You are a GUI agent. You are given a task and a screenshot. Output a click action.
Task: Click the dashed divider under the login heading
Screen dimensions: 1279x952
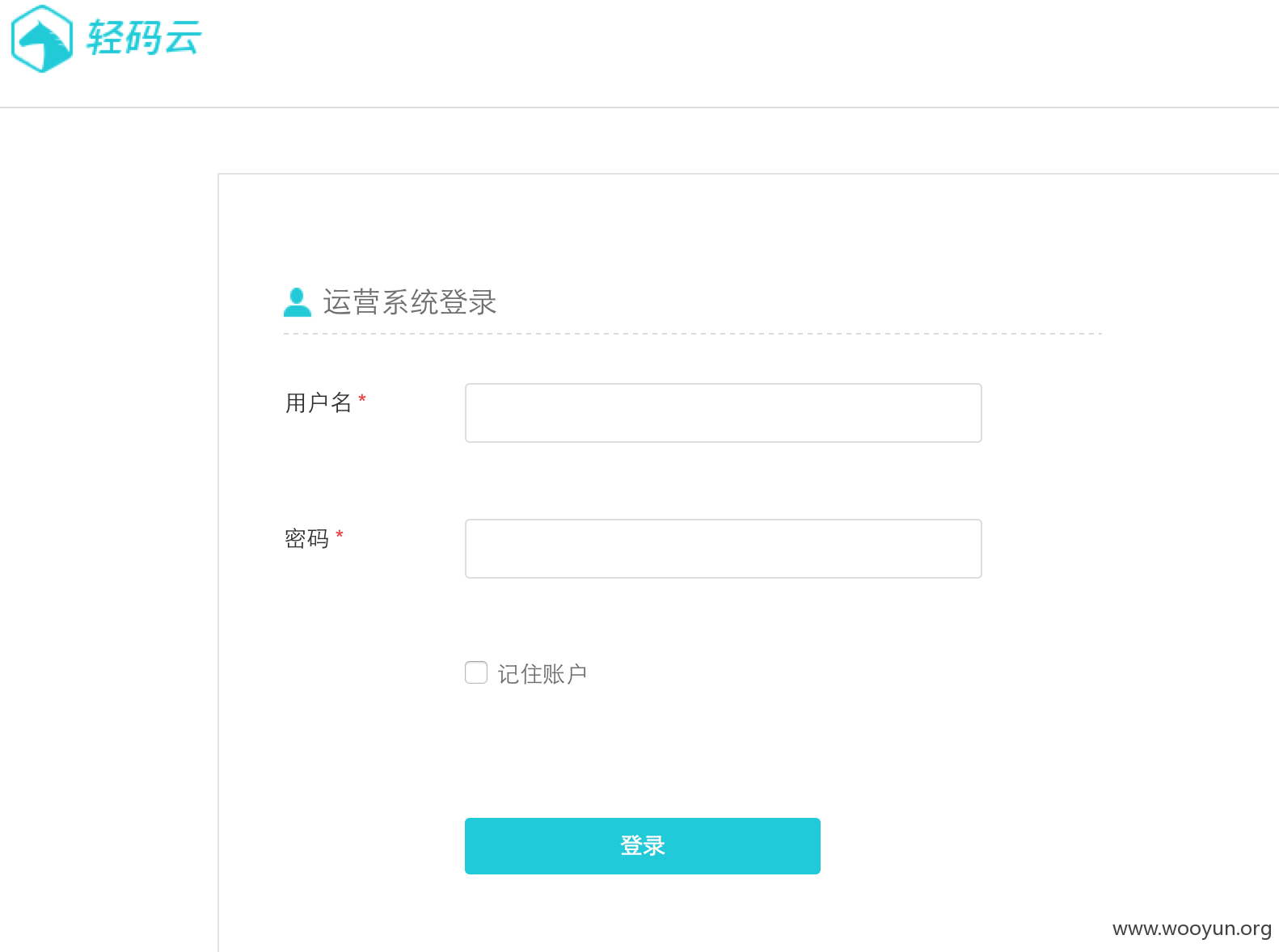coord(693,333)
